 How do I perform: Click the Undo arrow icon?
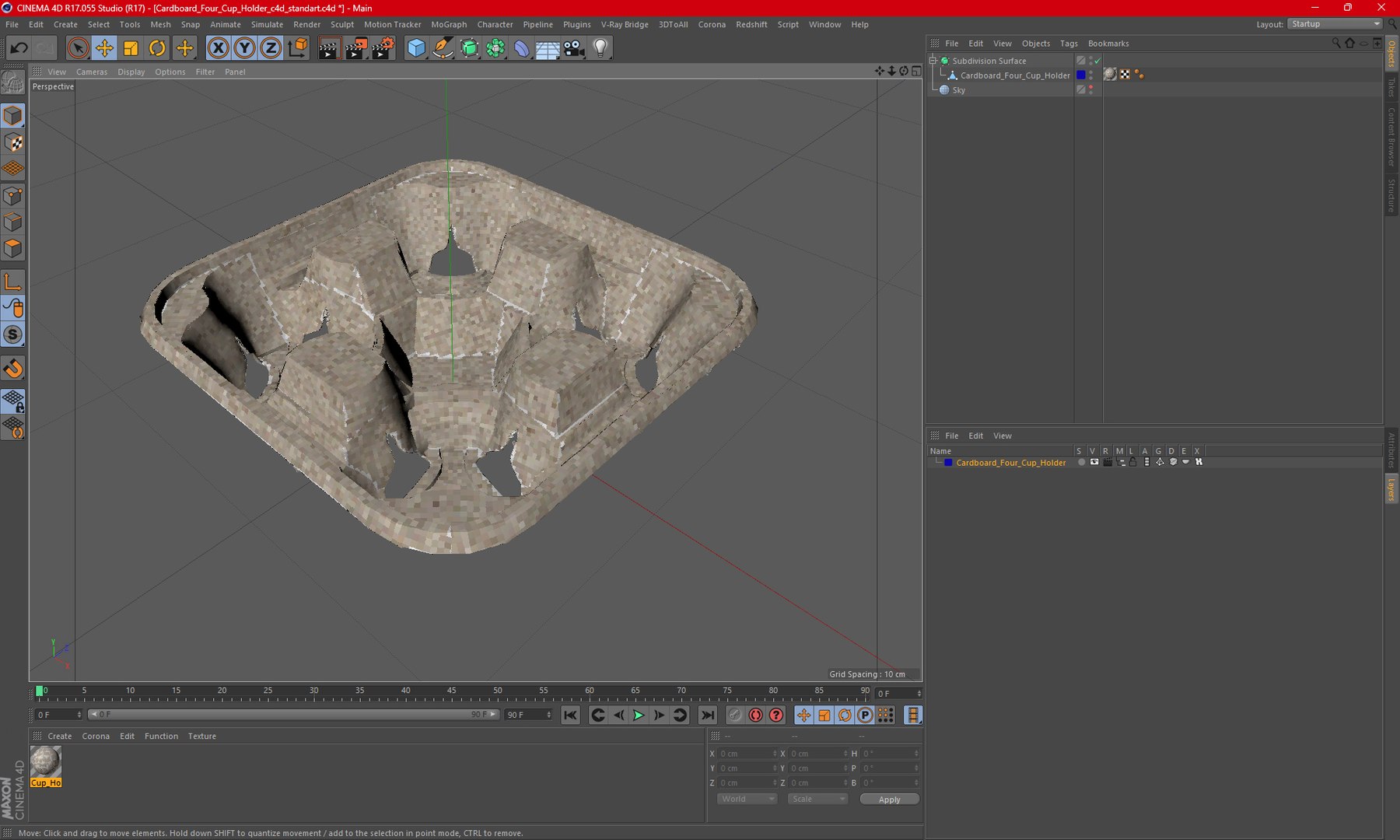pos(19,48)
